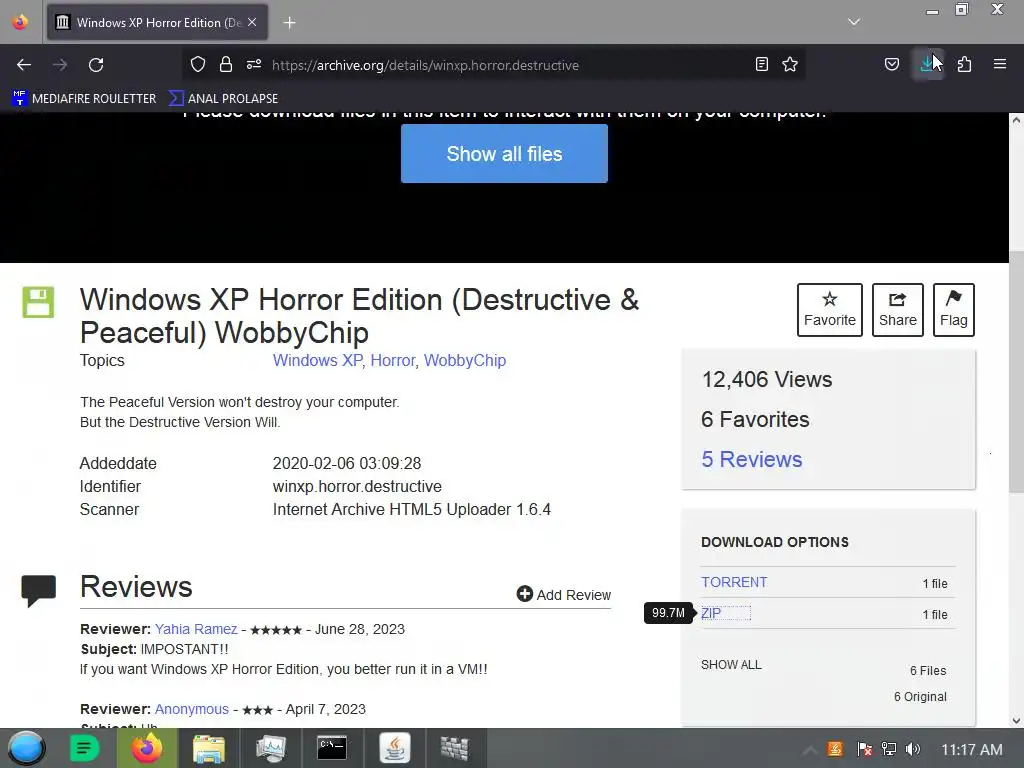Click the Show all files button
The height and width of the screenshot is (768, 1024).
point(504,153)
